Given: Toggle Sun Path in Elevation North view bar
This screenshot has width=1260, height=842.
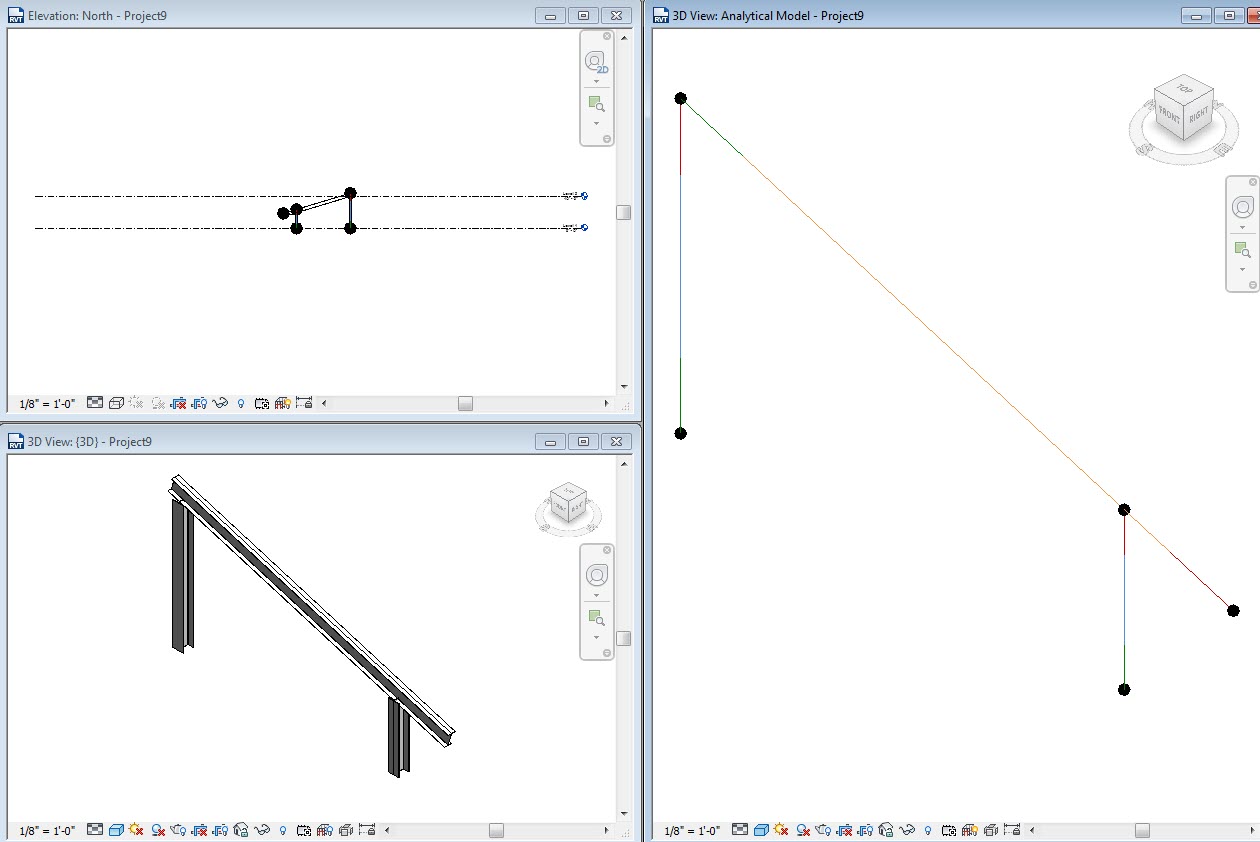Looking at the screenshot, I should click(136, 403).
